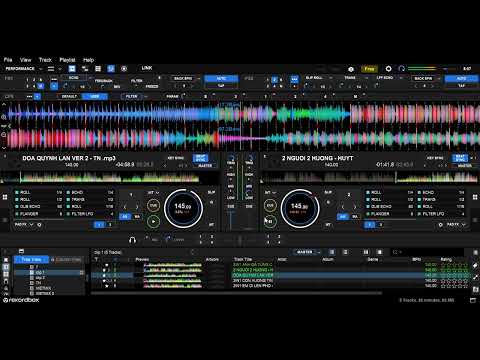Click the right deck pad grid icon
Viewport: 480px width, 360px height.
tap(475, 197)
